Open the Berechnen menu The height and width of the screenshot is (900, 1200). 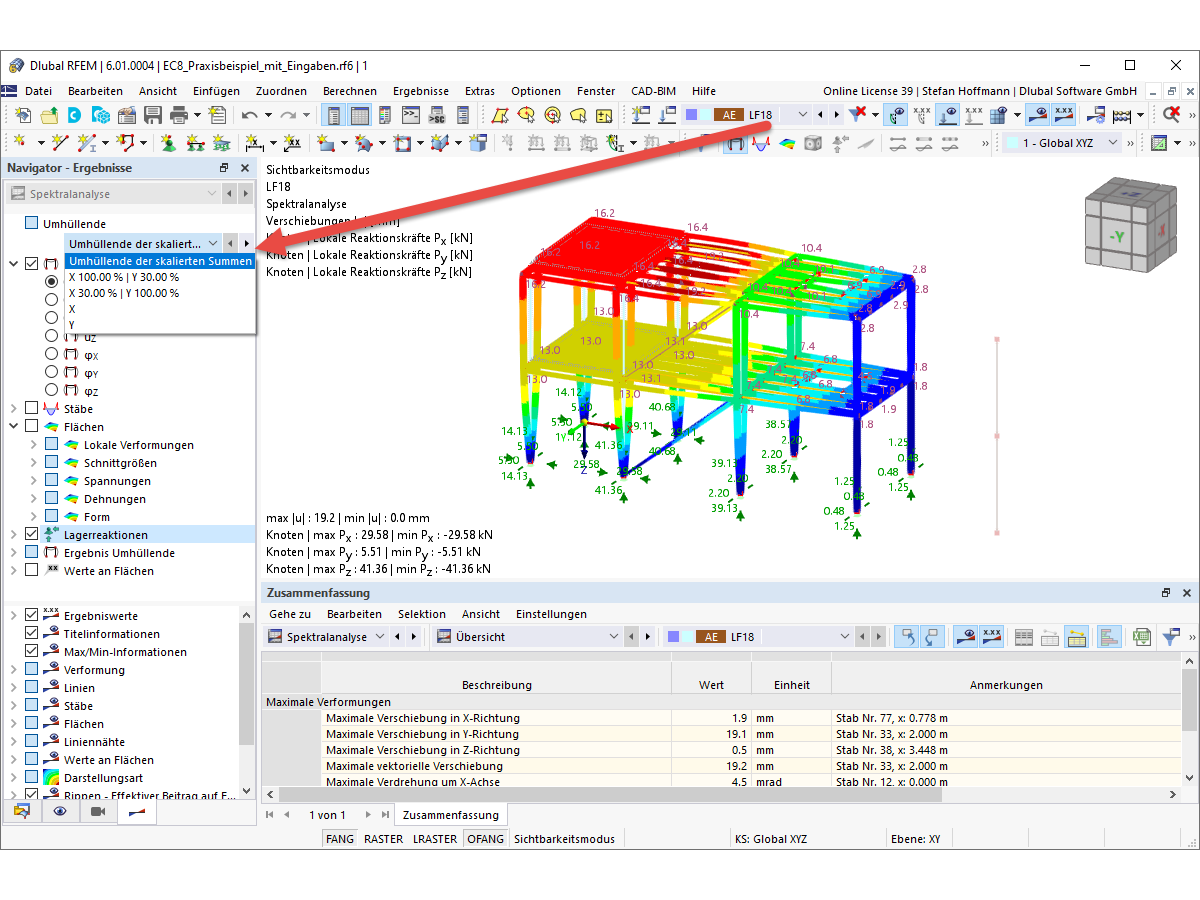pos(350,90)
